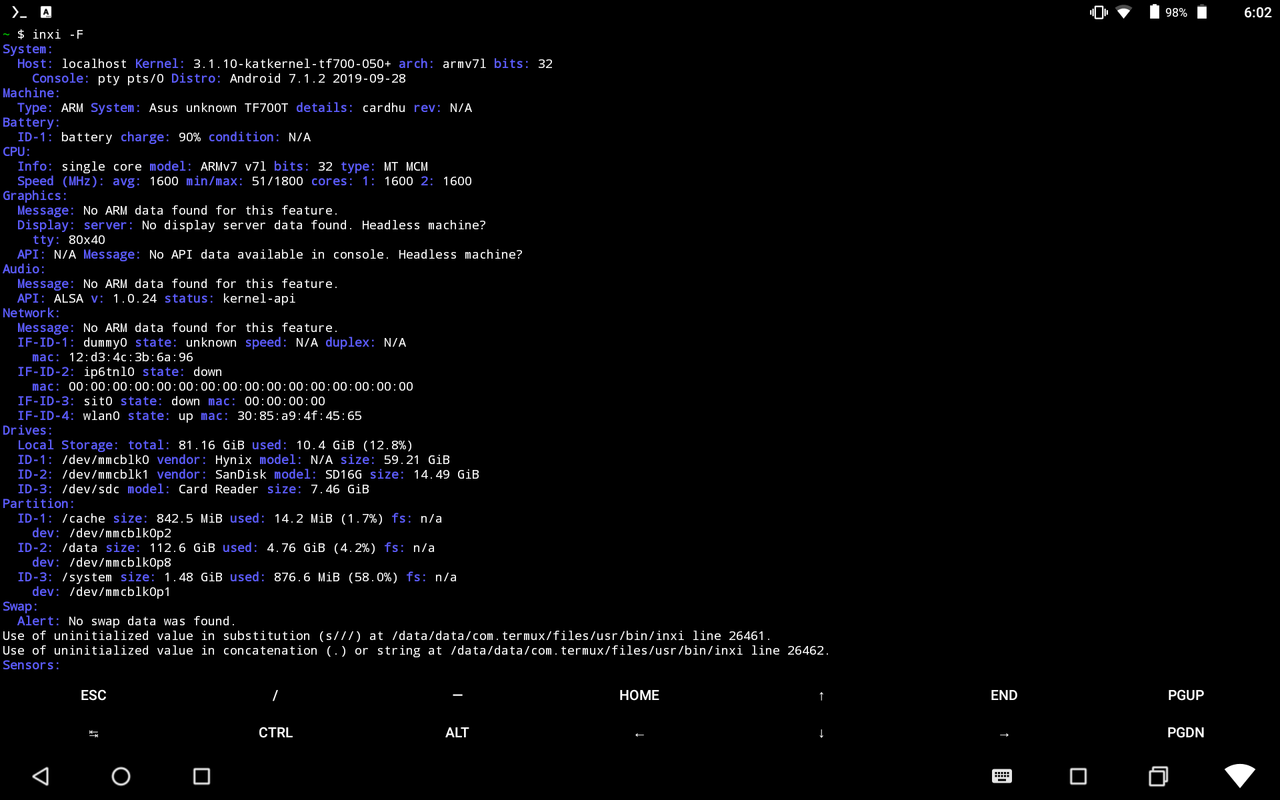Screen dimensions: 1280x800
Task: Tap the up arrow key
Action: point(821,695)
